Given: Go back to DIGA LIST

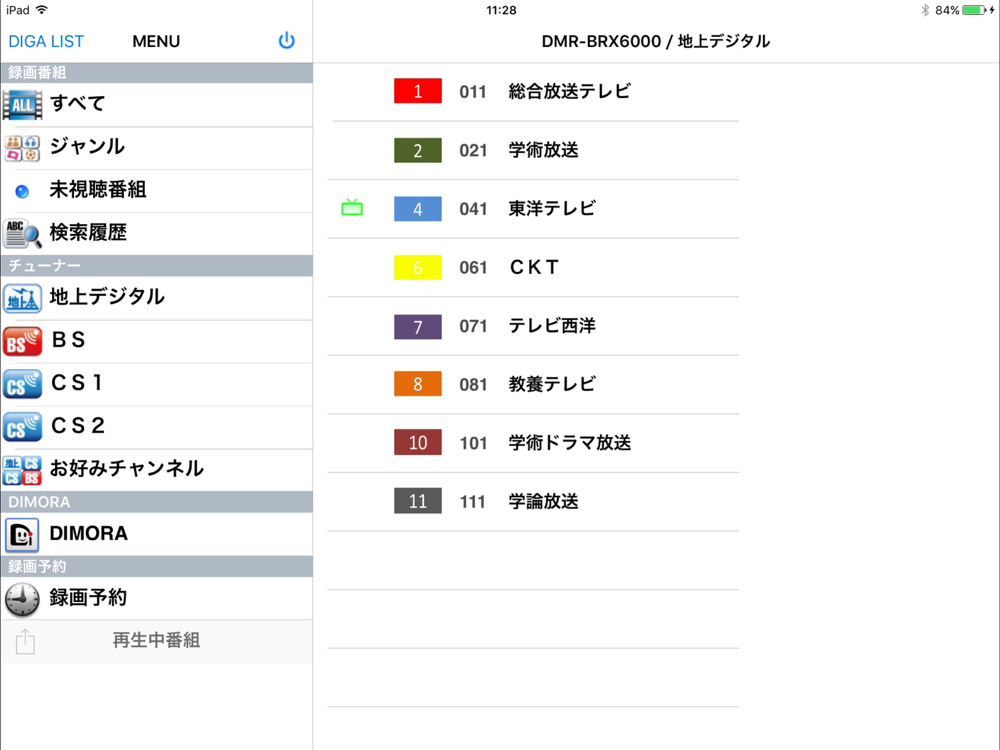Looking at the screenshot, I should (x=46, y=41).
